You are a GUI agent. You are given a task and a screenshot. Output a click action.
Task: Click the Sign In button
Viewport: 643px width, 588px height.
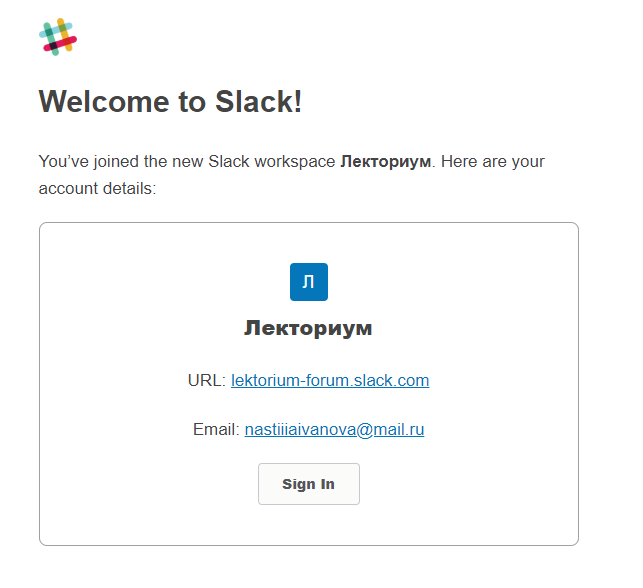(x=309, y=484)
